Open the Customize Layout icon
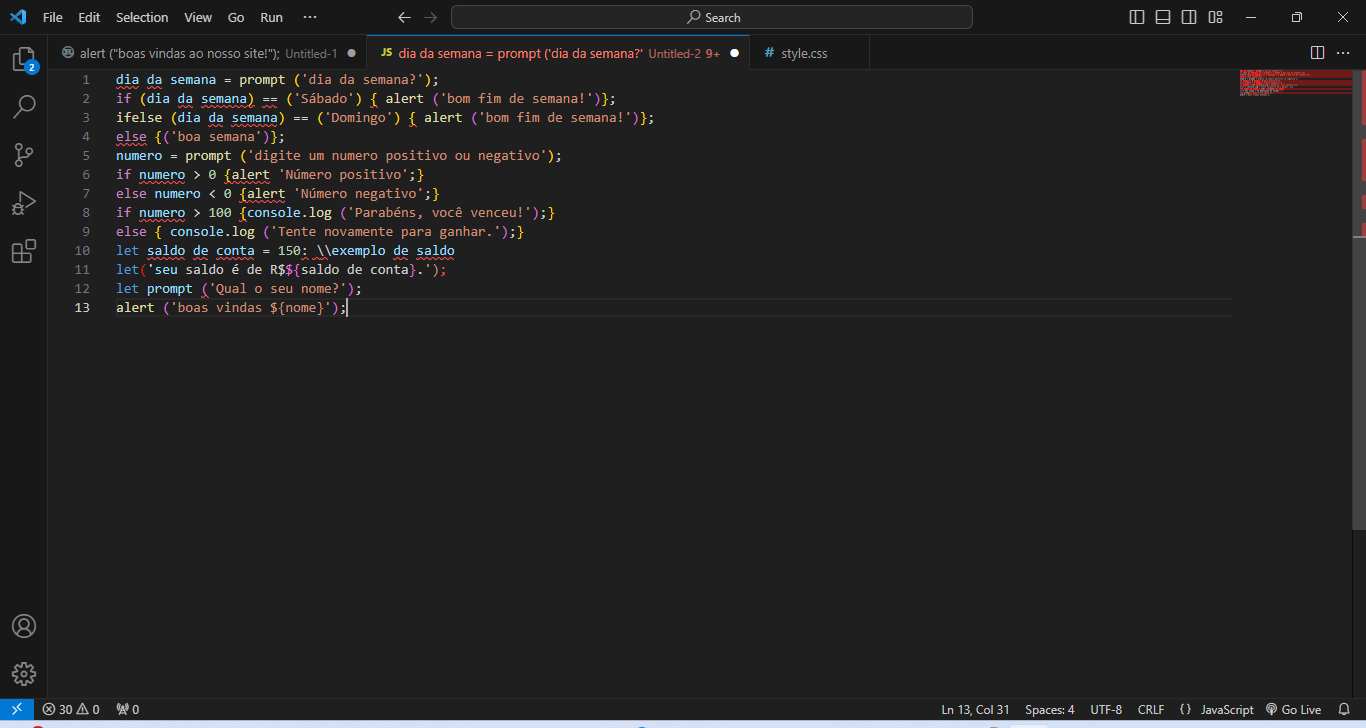This screenshot has height=728, width=1366. point(1215,17)
